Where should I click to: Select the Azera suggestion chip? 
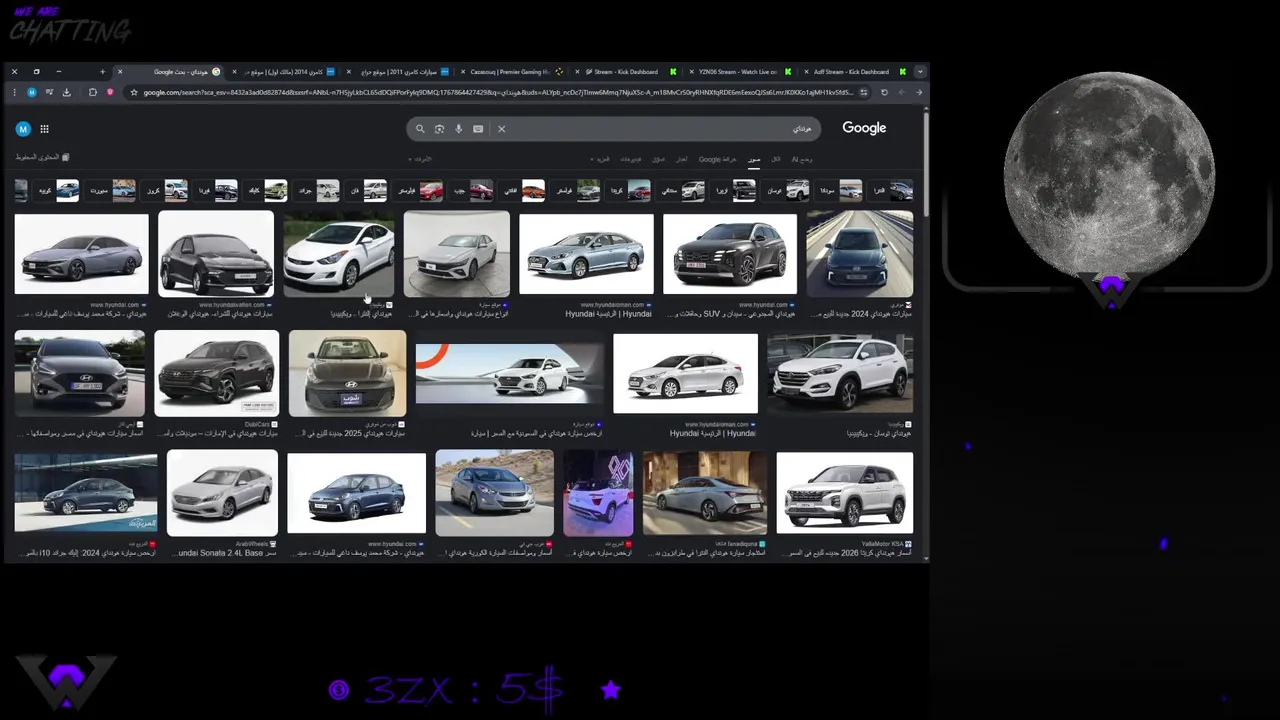pos(733,190)
